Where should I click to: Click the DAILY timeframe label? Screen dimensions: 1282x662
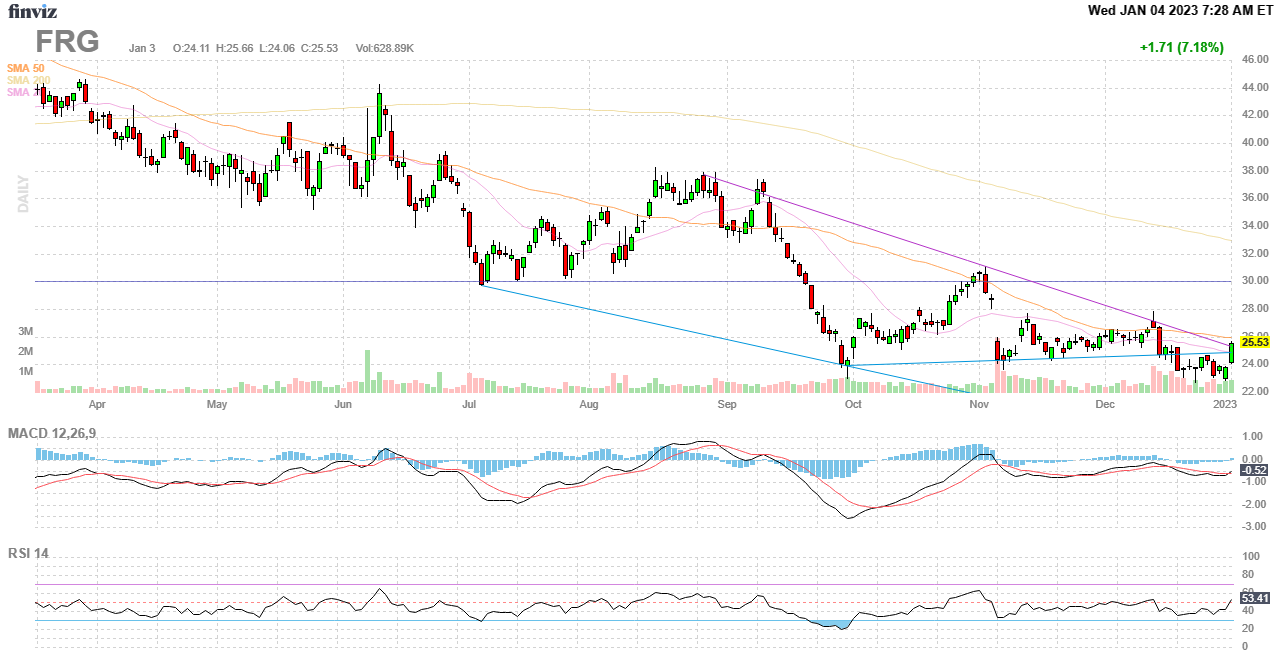(x=23, y=194)
